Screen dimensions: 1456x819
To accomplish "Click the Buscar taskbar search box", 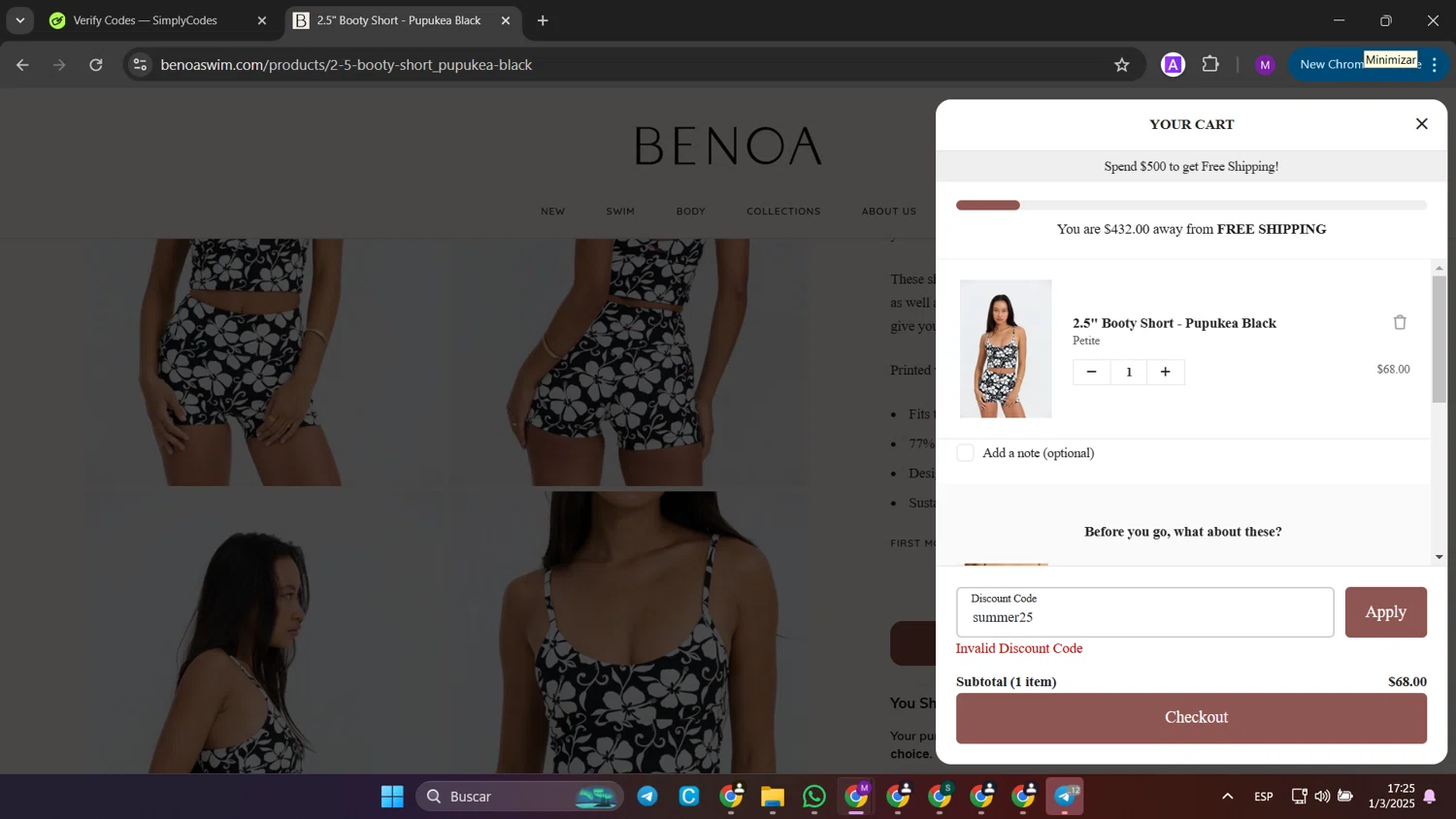I will (x=520, y=797).
